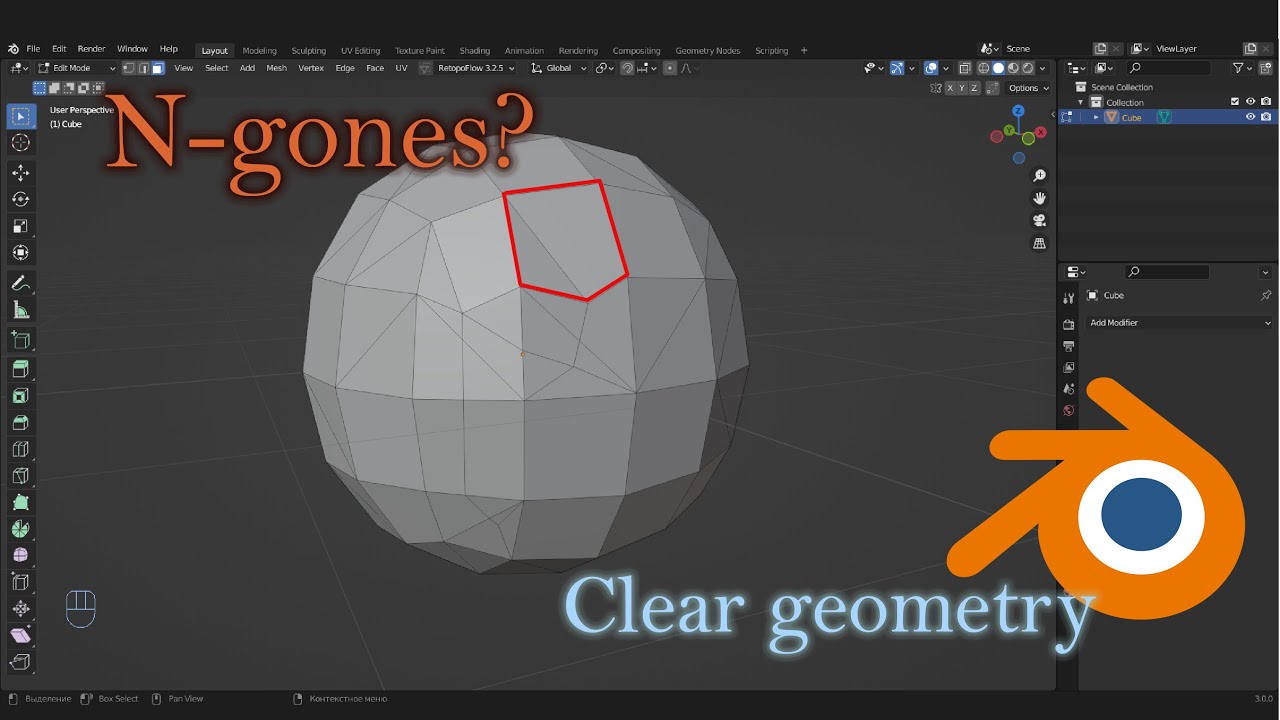Click the pan hand viewport icon
The height and width of the screenshot is (720, 1280).
click(x=1039, y=198)
